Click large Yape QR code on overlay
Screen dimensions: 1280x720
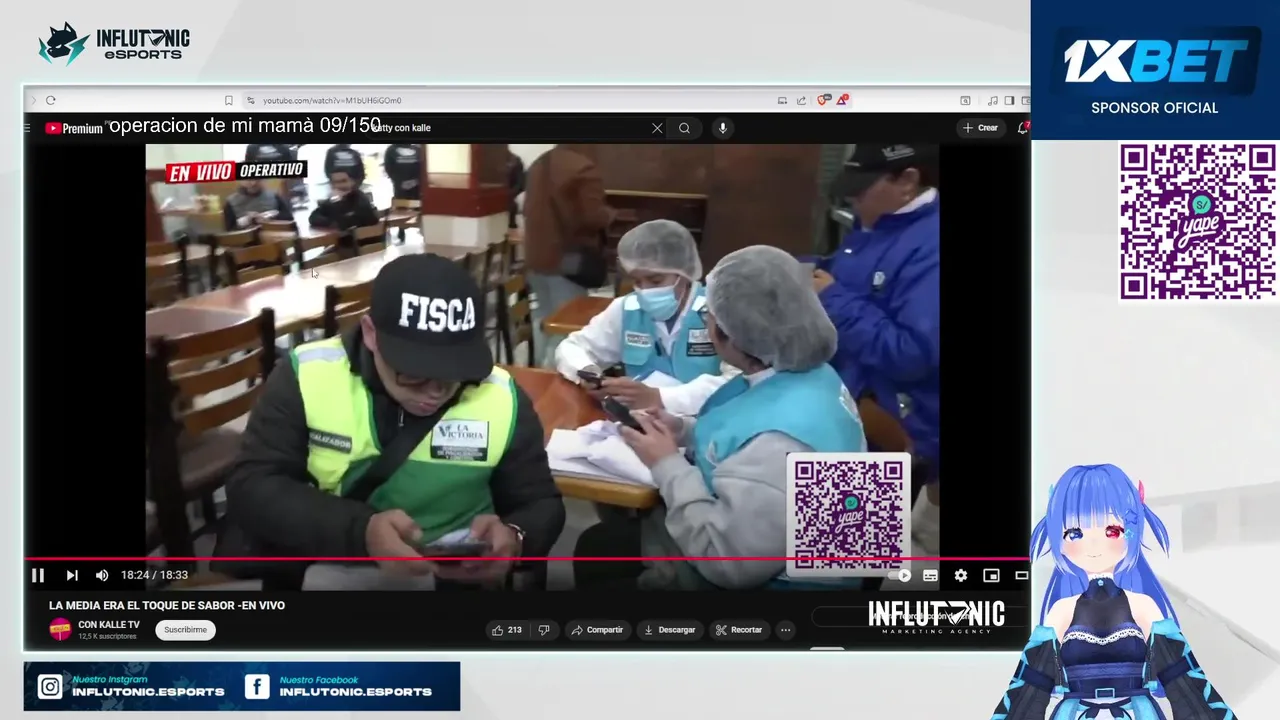(1198, 221)
